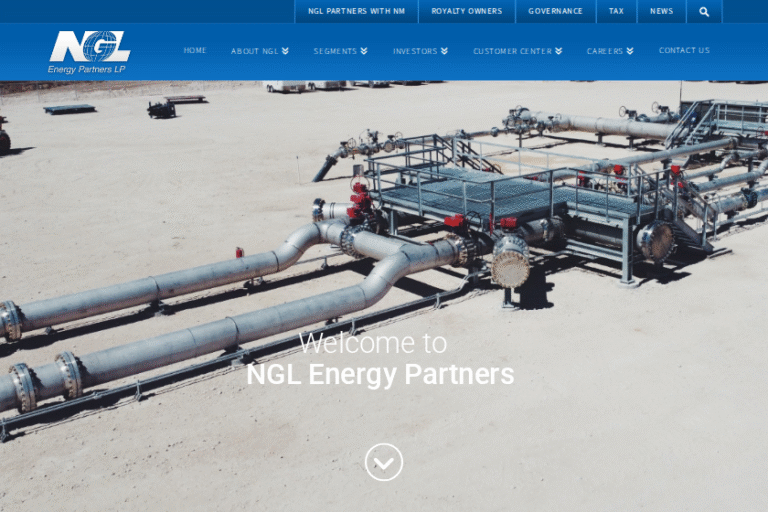Click the Customer Center menu label
Viewport: 768px width, 512px height.
coord(512,51)
